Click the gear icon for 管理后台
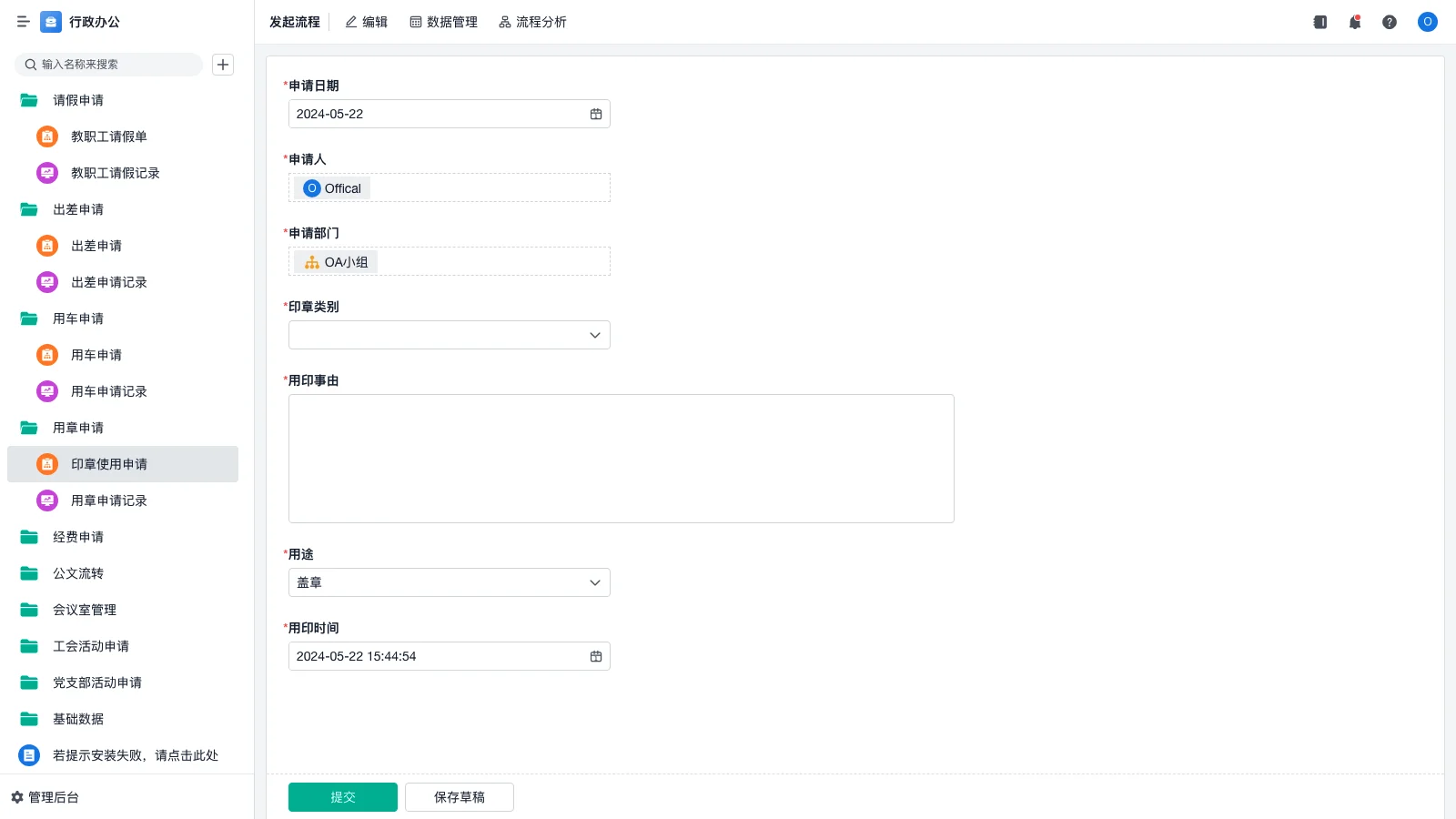Screen dimensions: 1456x819 [x=17, y=797]
